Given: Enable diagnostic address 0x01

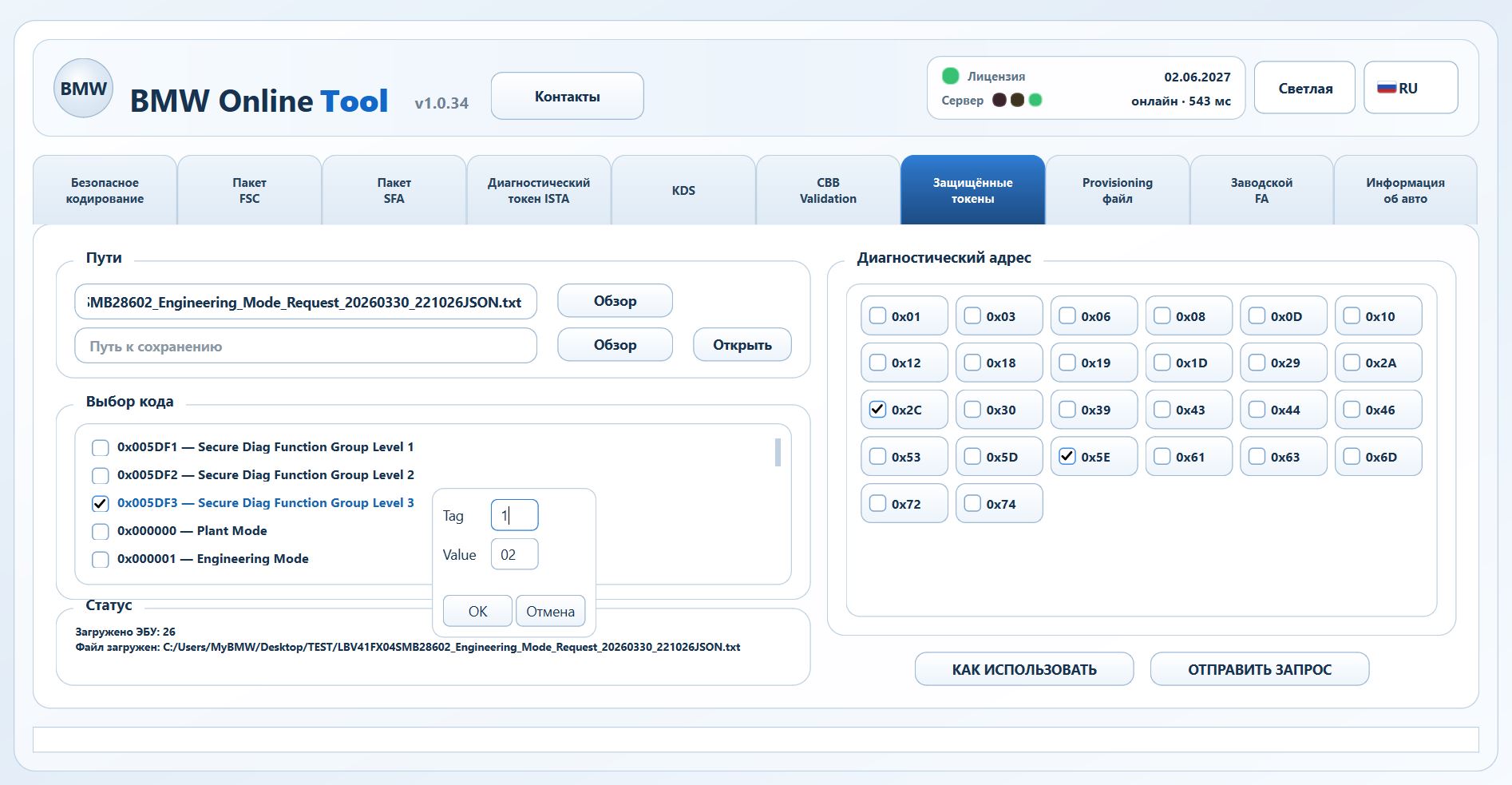Looking at the screenshot, I should point(877,315).
